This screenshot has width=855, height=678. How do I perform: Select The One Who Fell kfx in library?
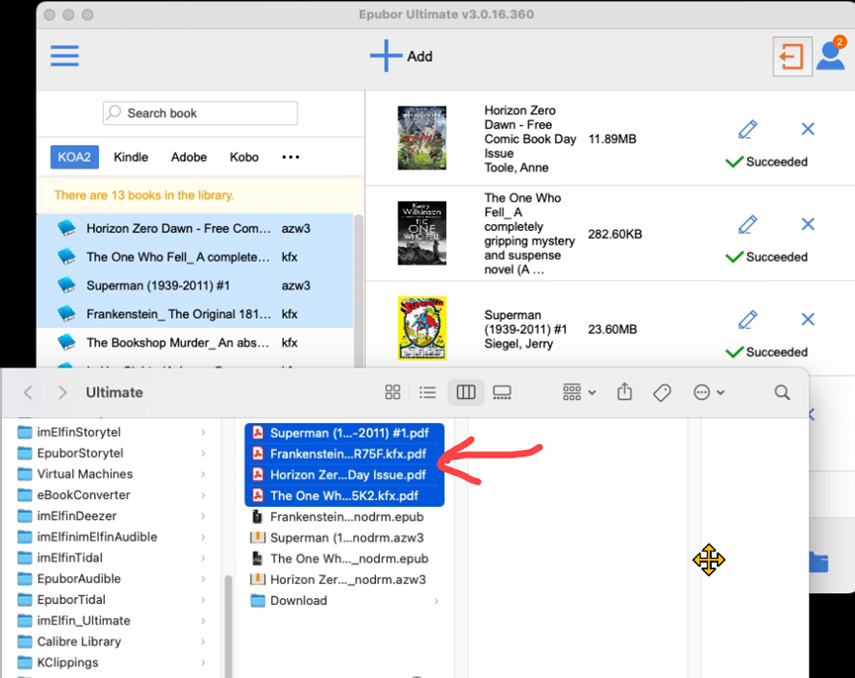(195, 257)
